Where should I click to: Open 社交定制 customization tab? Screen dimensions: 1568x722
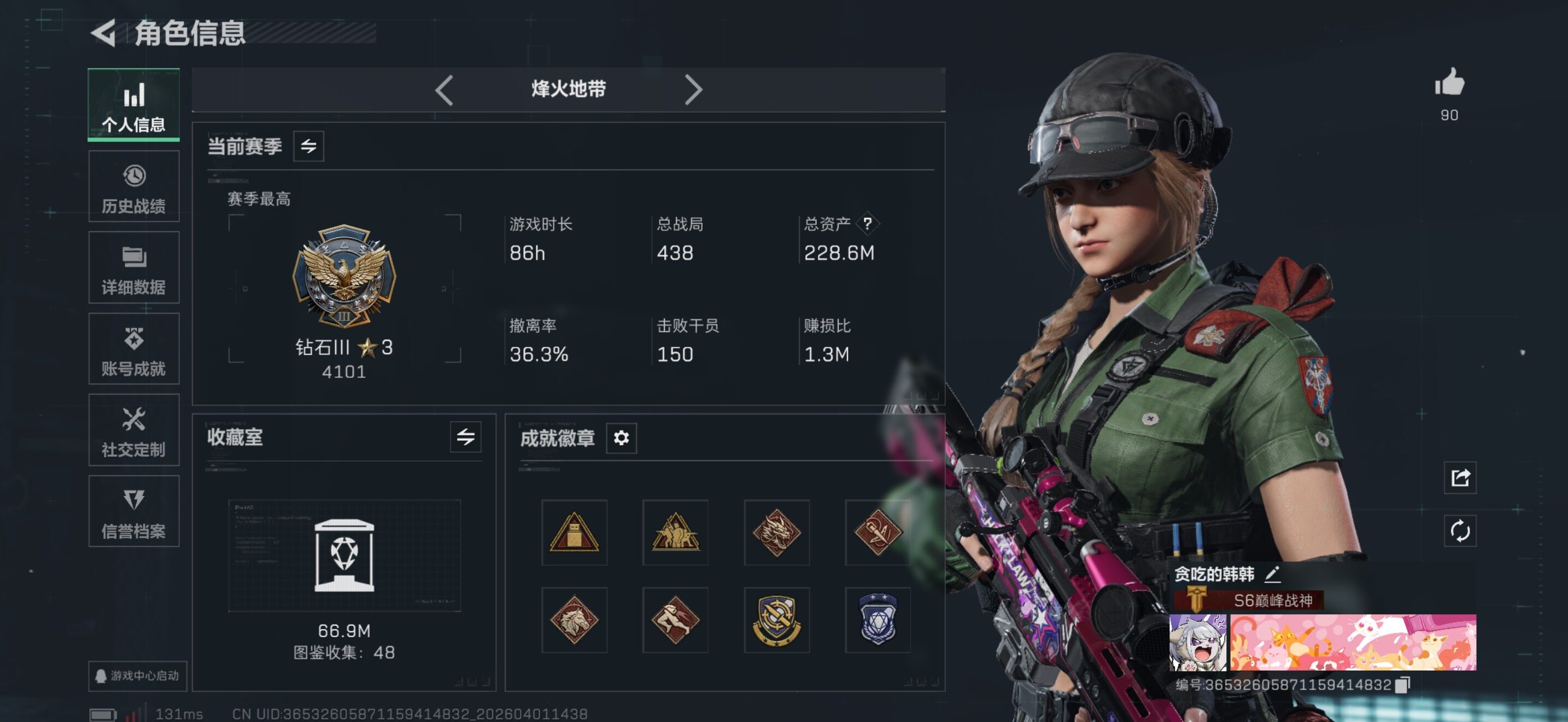(134, 430)
